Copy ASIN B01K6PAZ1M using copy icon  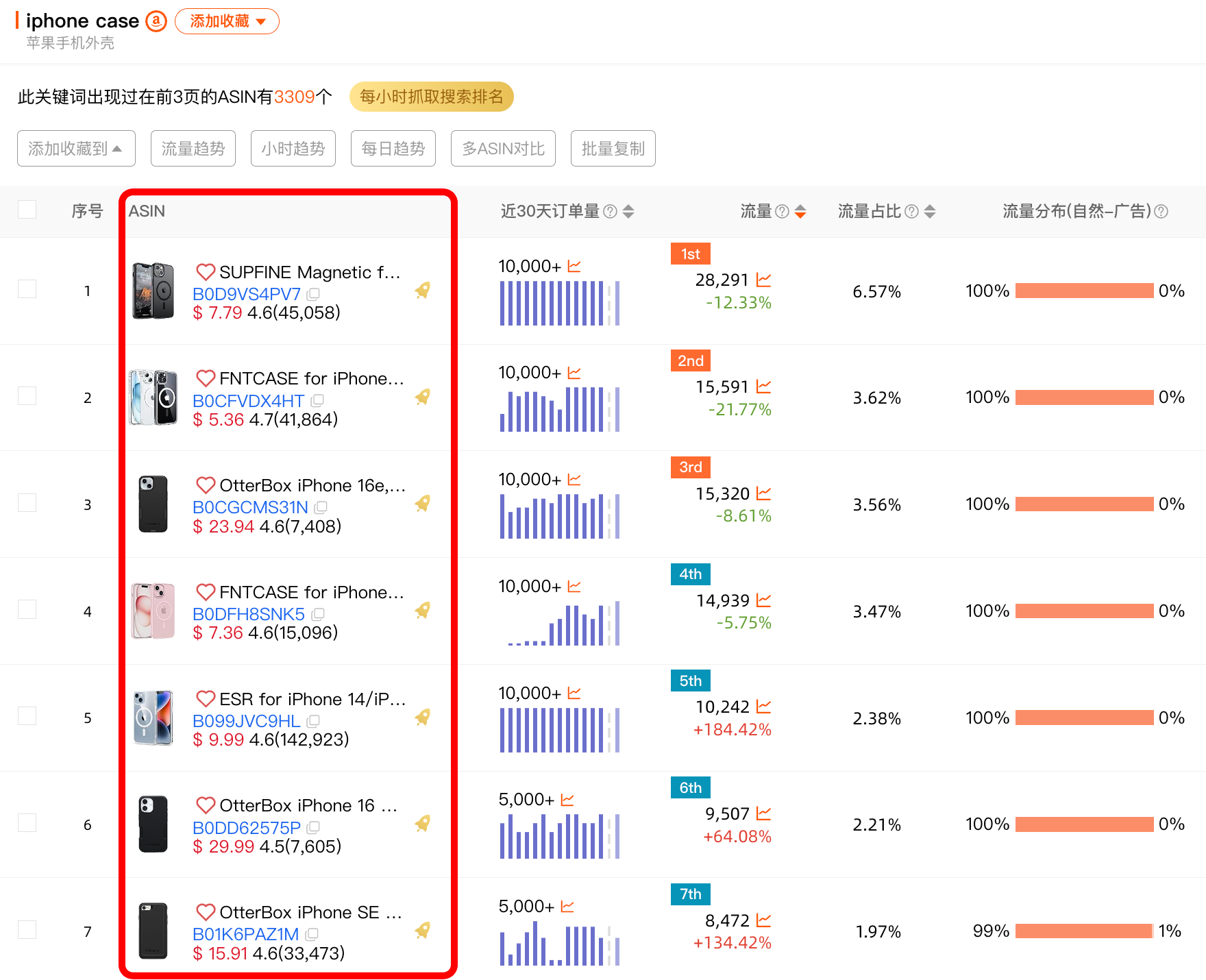click(x=312, y=934)
